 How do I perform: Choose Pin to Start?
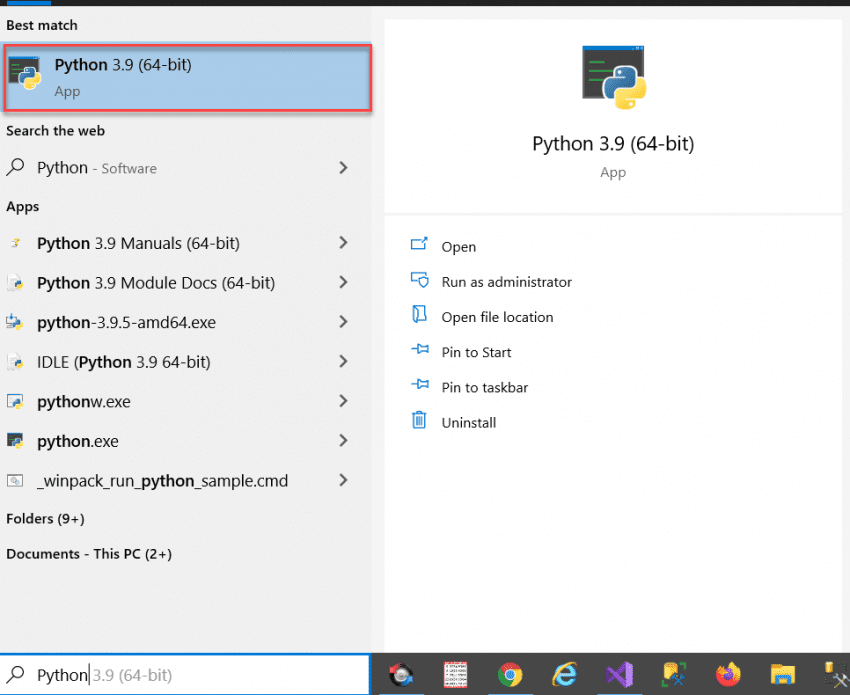476,352
